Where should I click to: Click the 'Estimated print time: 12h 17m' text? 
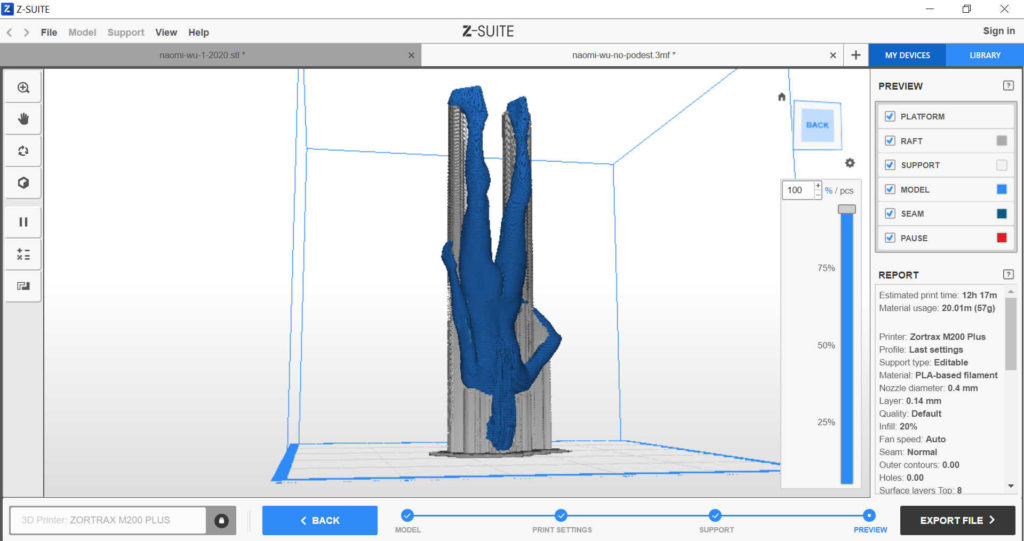click(938, 295)
